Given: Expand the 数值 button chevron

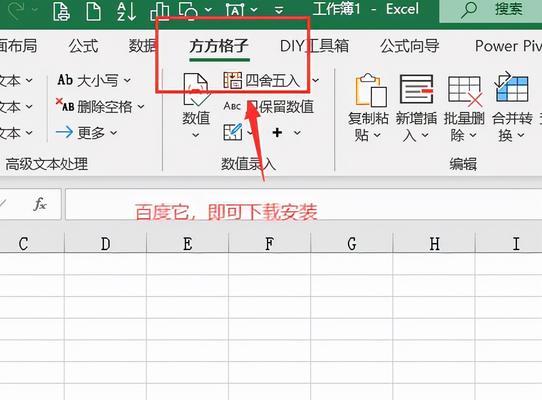Looking at the screenshot, I should pos(196,135).
